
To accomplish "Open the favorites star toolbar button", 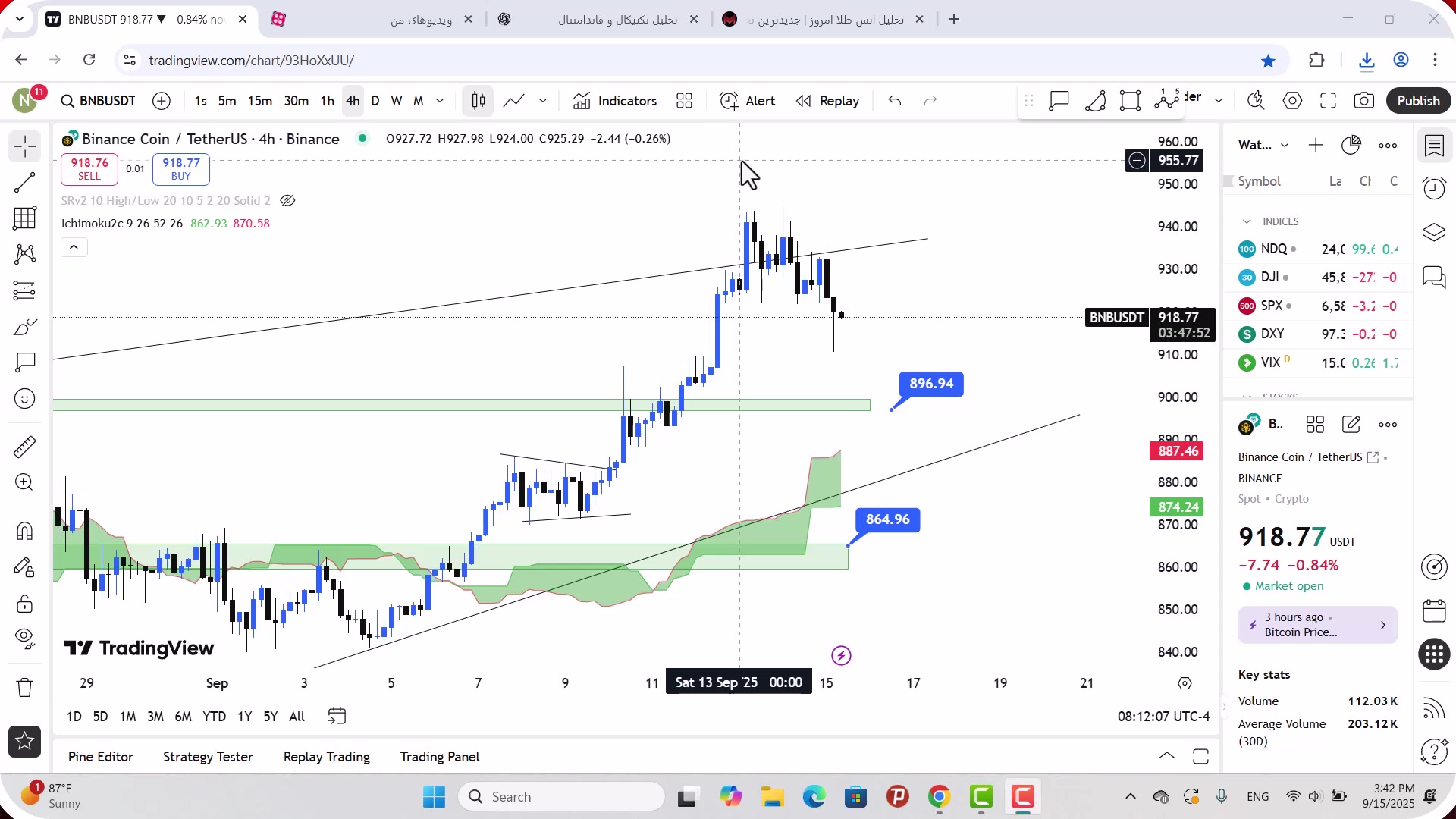I will point(25,742).
